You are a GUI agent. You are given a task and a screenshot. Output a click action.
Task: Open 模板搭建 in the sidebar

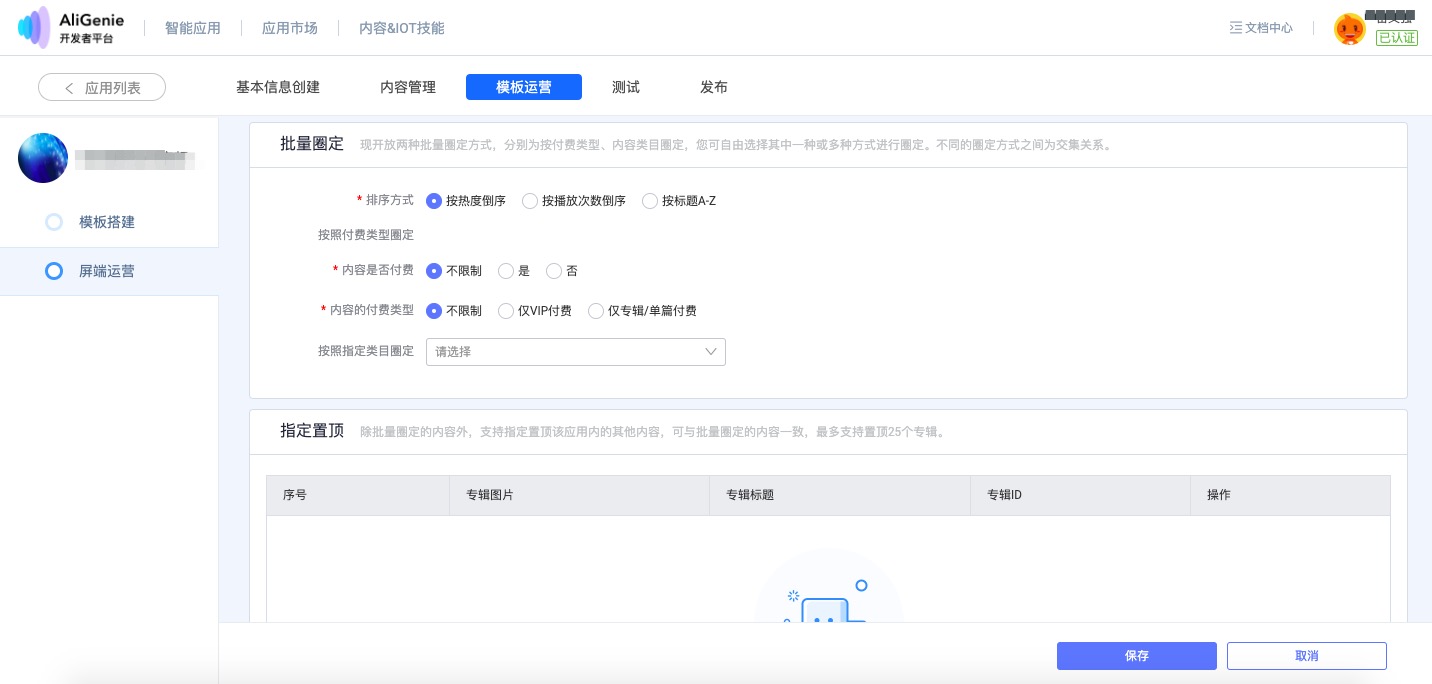click(x=107, y=222)
